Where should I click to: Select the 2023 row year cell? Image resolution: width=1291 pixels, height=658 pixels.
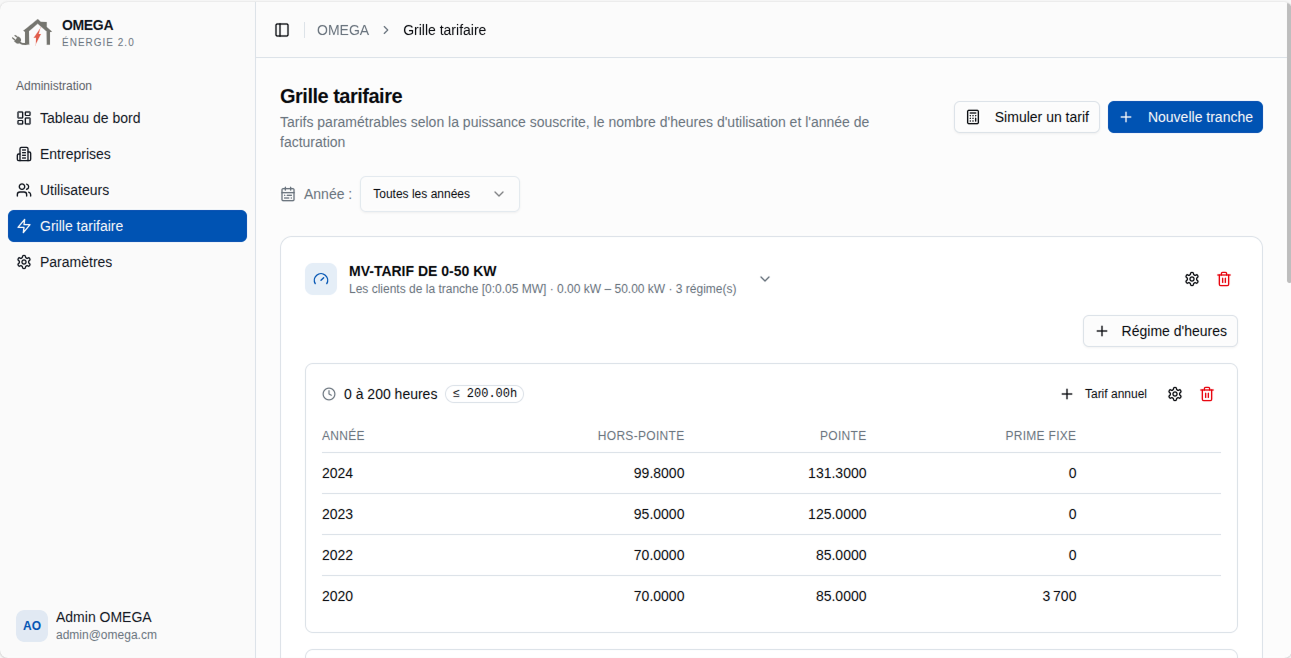[x=337, y=514]
